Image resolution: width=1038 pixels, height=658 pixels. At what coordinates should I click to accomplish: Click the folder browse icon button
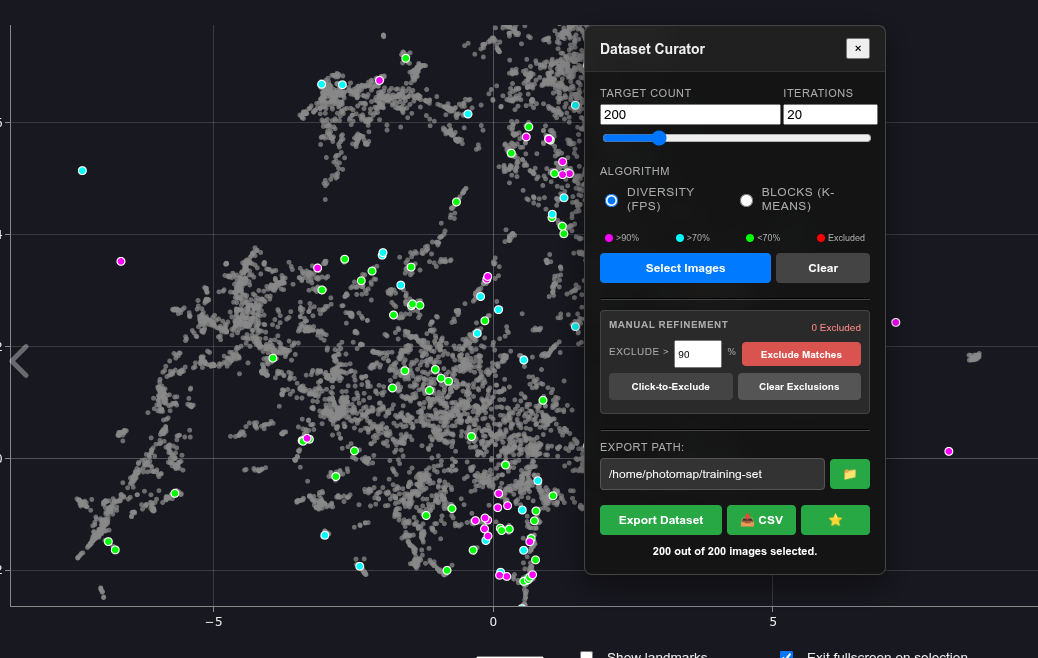pos(849,474)
